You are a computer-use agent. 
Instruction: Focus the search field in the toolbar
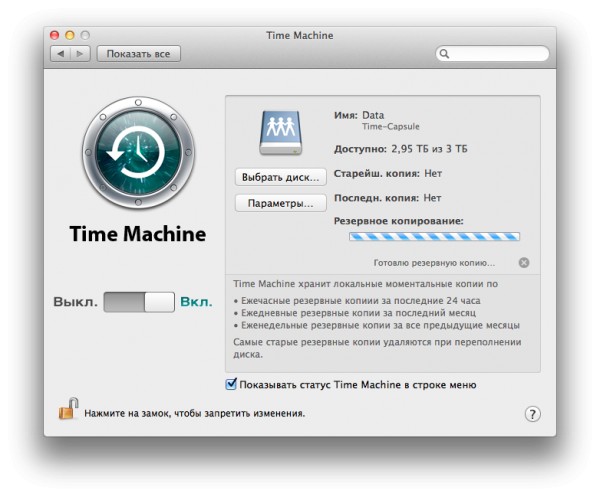pyautogui.click(x=492, y=54)
